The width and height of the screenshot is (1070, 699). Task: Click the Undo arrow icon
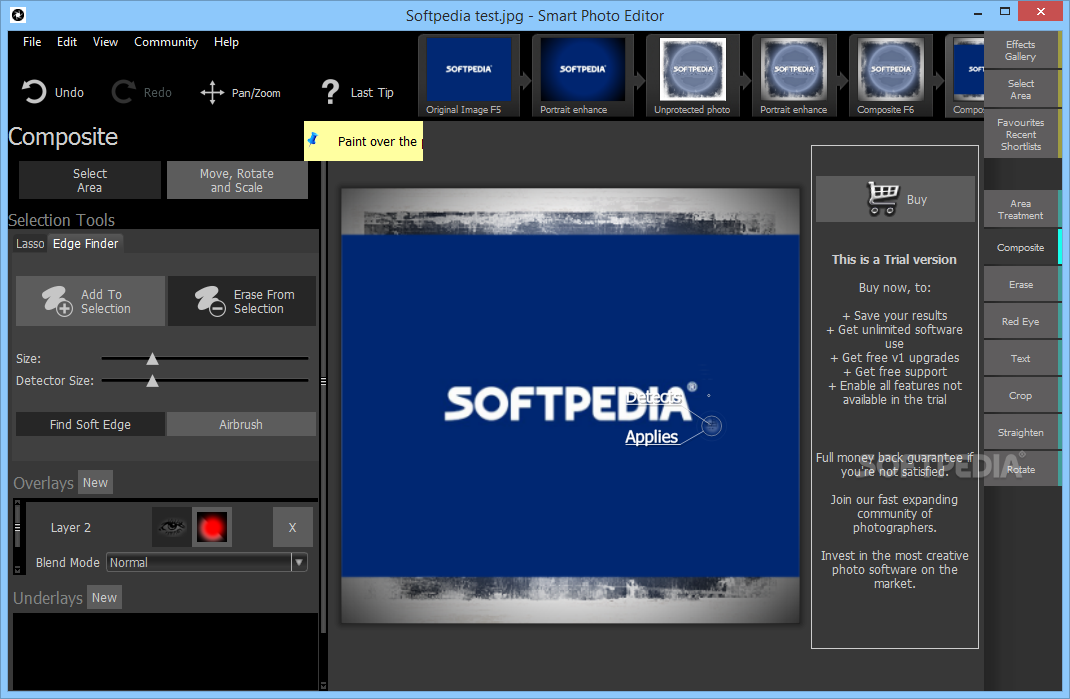pyautogui.click(x=33, y=92)
